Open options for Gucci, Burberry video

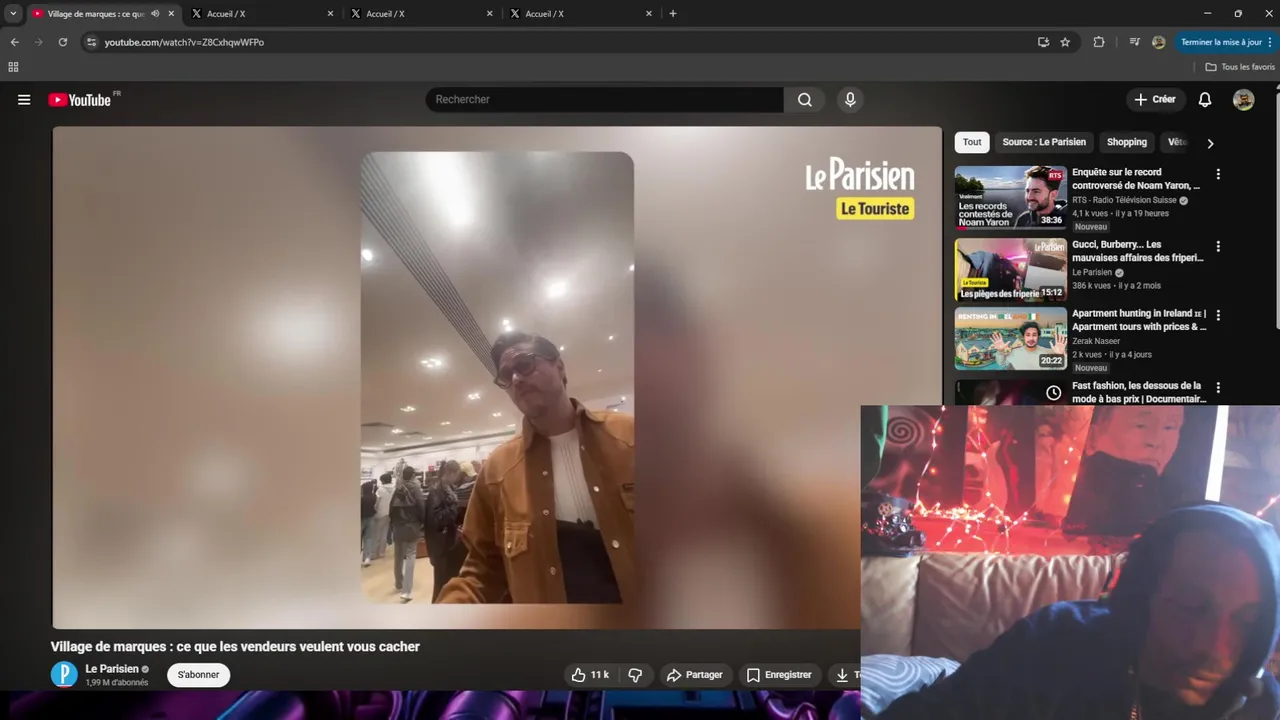(x=1218, y=246)
